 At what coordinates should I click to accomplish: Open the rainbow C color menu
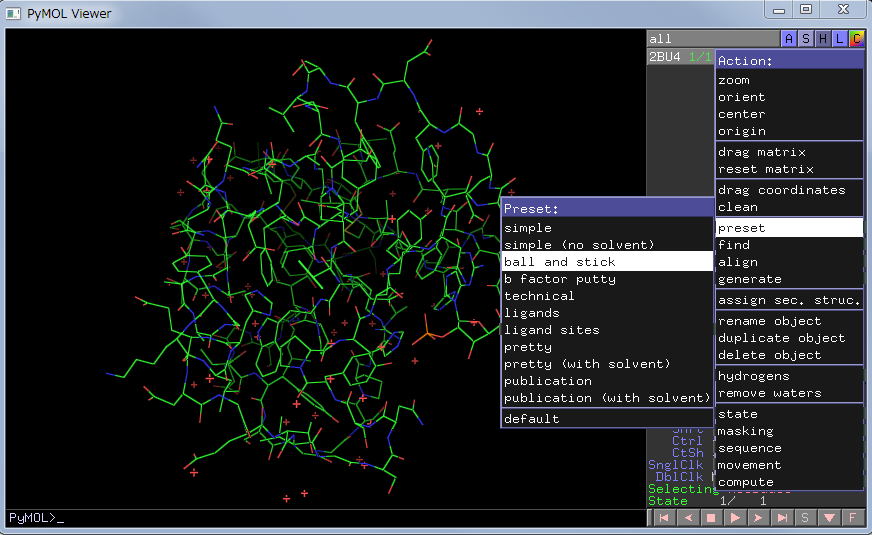856,39
